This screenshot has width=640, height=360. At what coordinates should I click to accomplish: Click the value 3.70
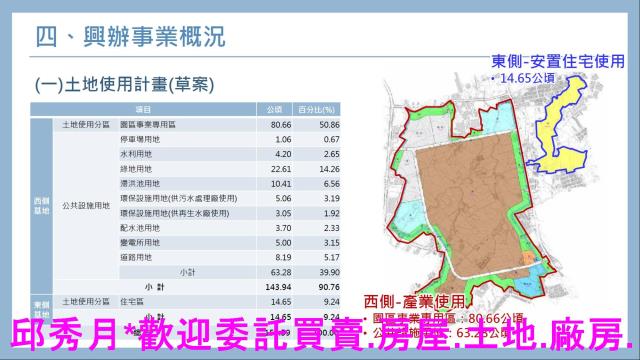[x=283, y=228]
